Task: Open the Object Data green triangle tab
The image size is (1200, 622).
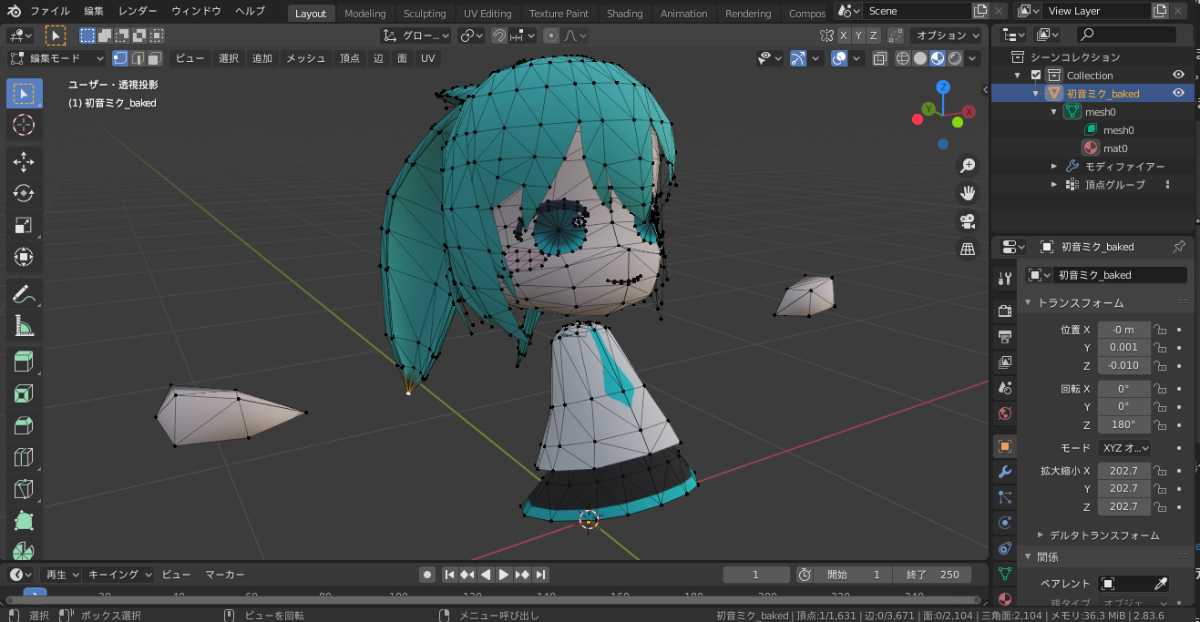Action: pyautogui.click(x=1005, y=574)
